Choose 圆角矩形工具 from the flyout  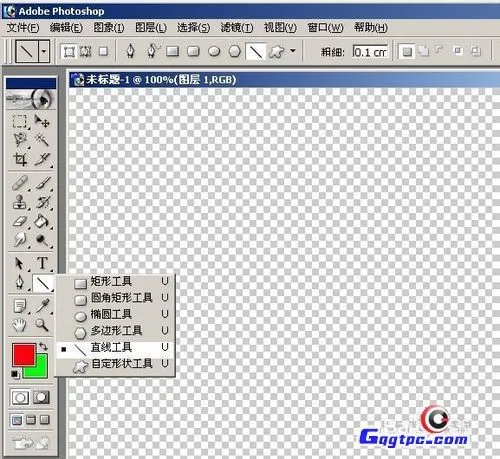[115, 298]
